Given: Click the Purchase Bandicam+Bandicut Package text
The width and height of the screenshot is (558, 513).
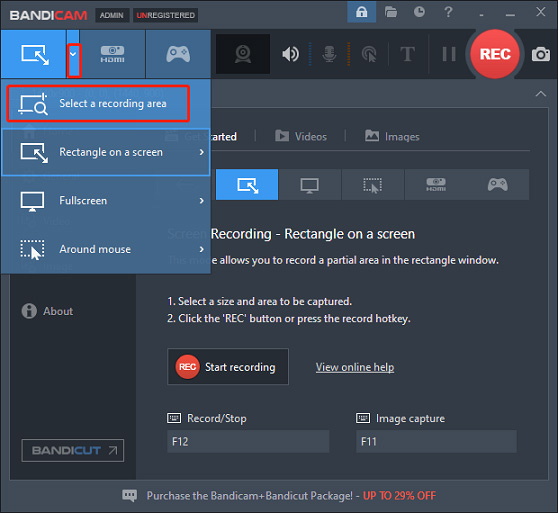Looking at the screenshot, I should tap(249, 496).
